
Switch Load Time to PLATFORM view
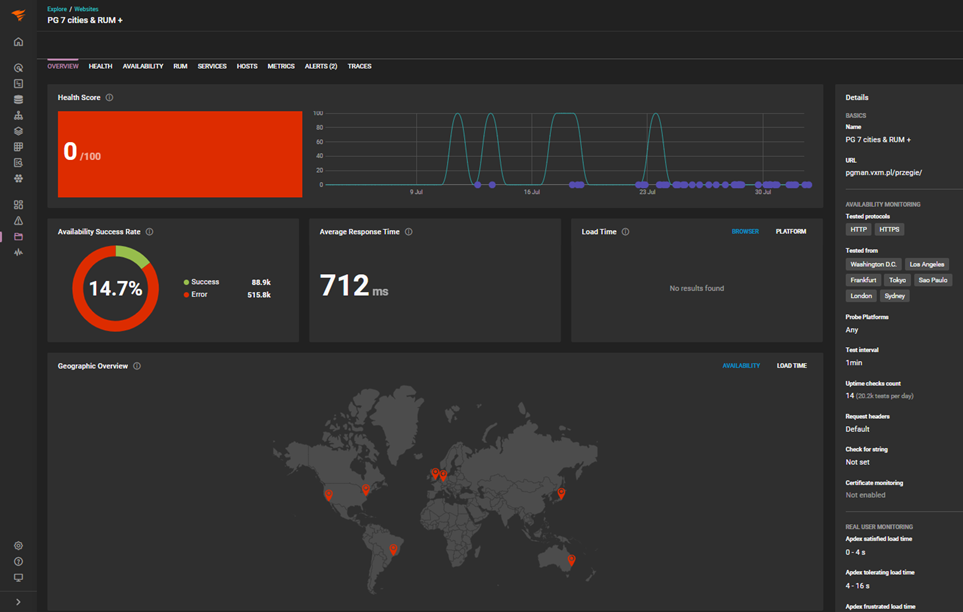click(790, 232)
